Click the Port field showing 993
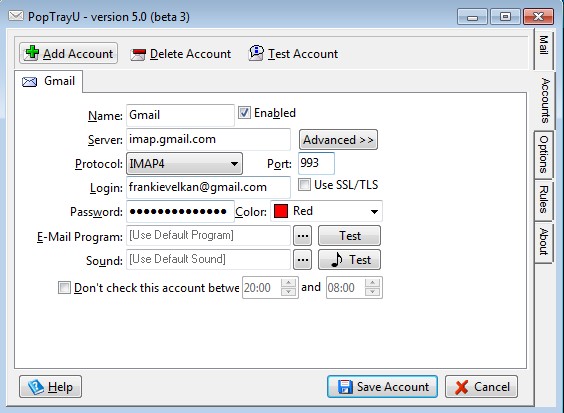The width and height of the screenshot is (564, 413). pyautogui.click(x=316, y=163)
